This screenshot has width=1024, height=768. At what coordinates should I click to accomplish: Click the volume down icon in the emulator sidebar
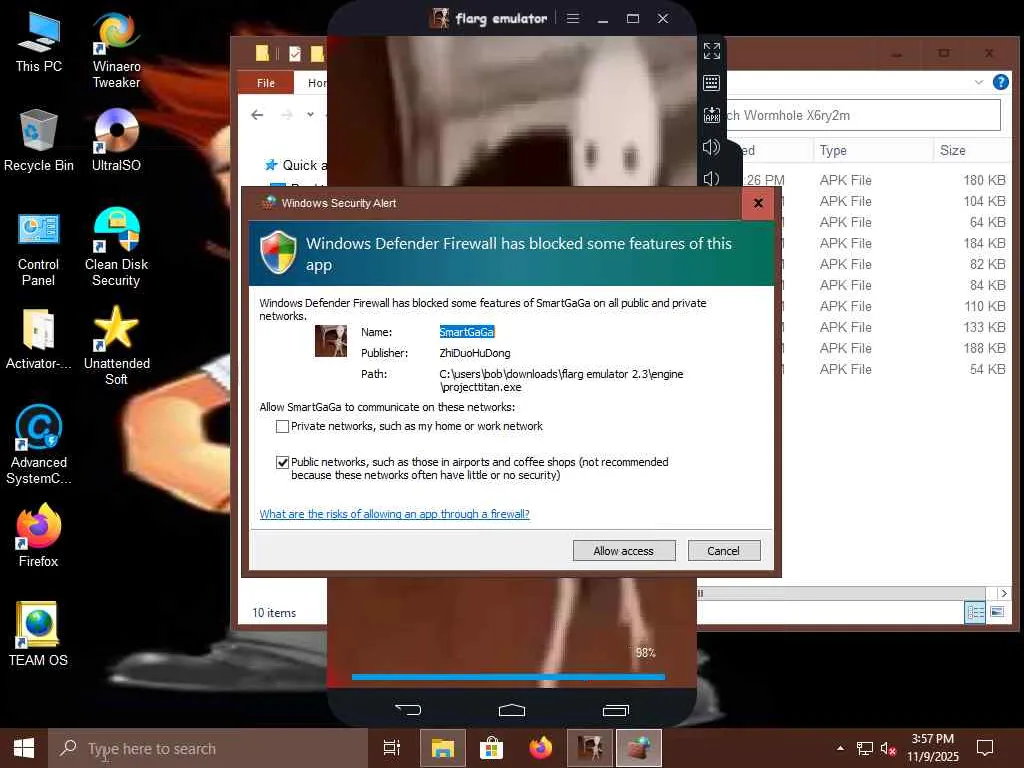[711, 178]
